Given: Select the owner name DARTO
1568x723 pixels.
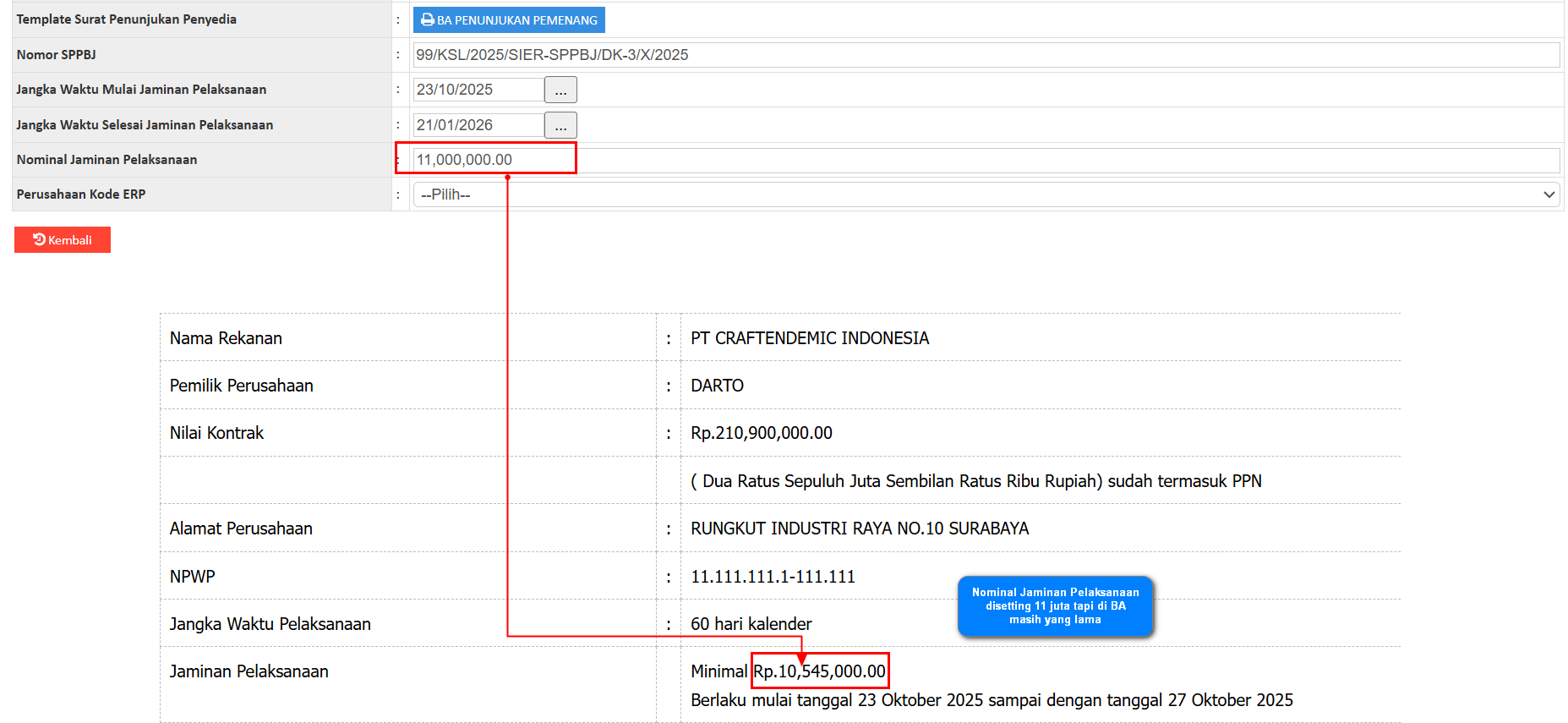Looking at the screenshot, I should [717, 386].
